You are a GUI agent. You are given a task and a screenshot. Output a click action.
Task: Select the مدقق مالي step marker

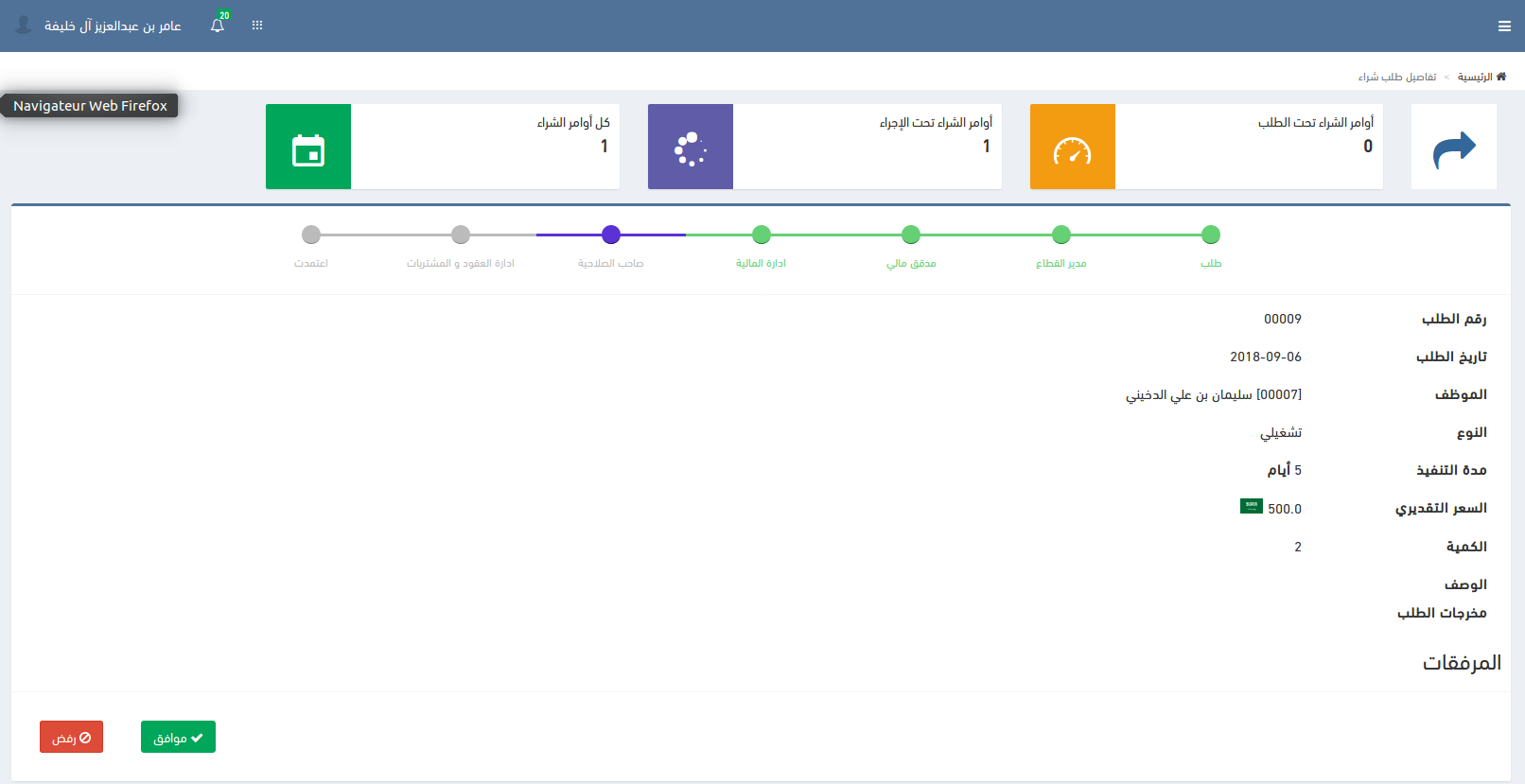[x=911, y=235]
